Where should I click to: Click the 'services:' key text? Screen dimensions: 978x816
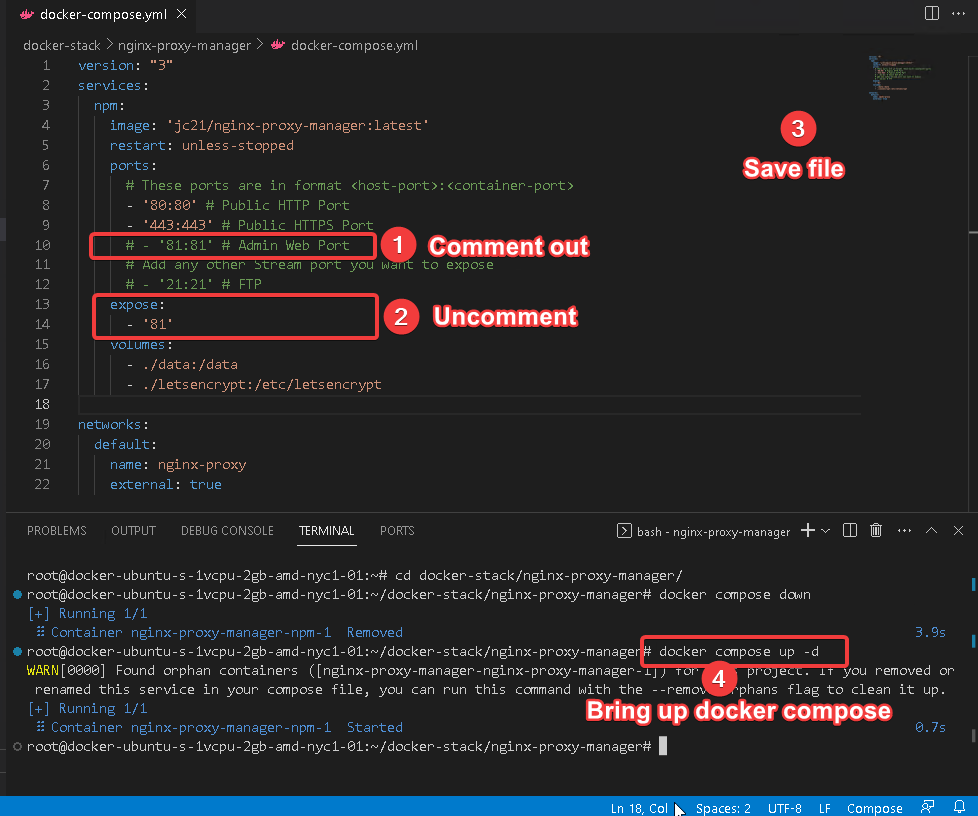click(x=113, y=85)
